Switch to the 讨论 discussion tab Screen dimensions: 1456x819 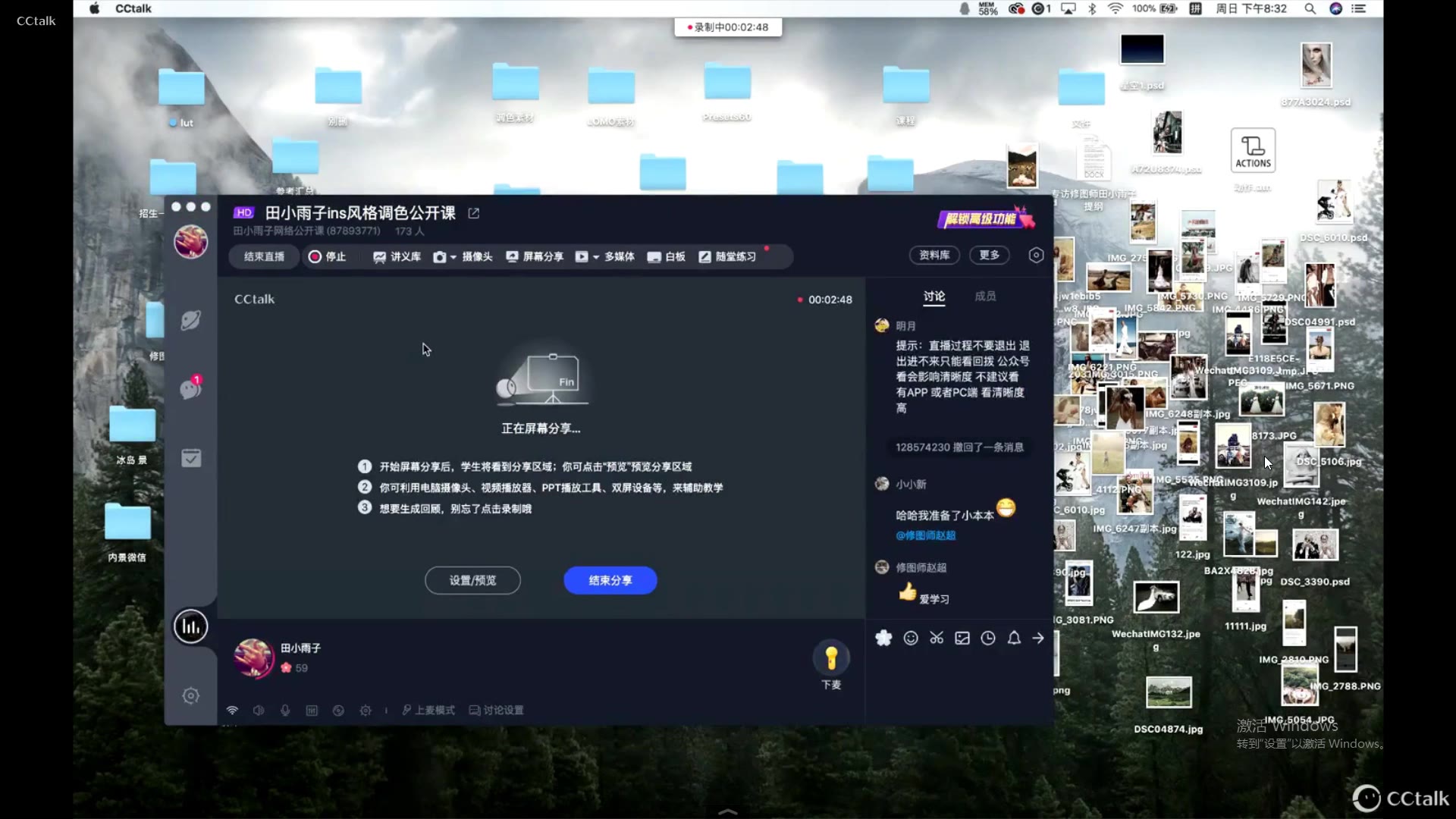point(934,296)
